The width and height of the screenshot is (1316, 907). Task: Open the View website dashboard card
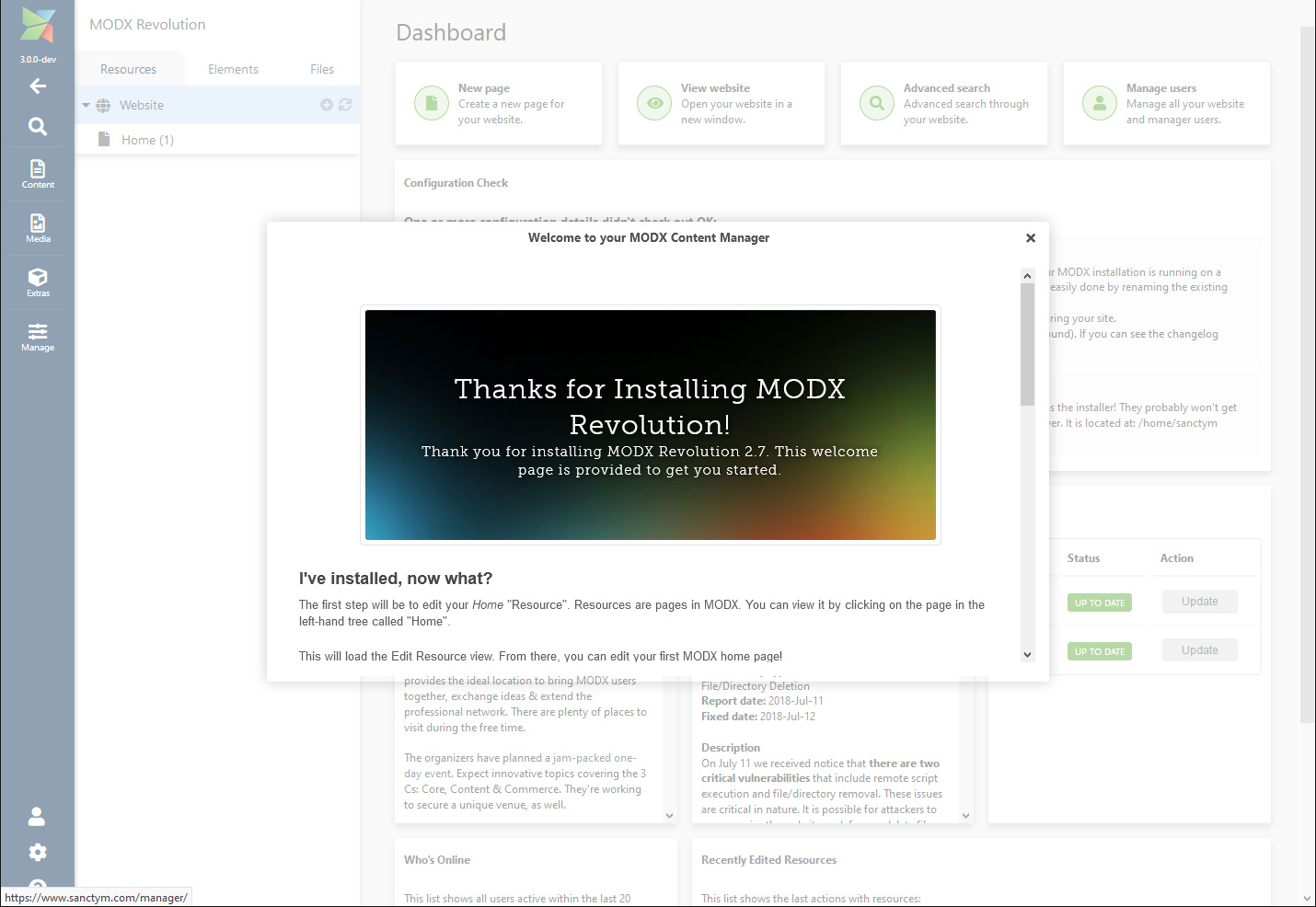(x=721, y=103)
